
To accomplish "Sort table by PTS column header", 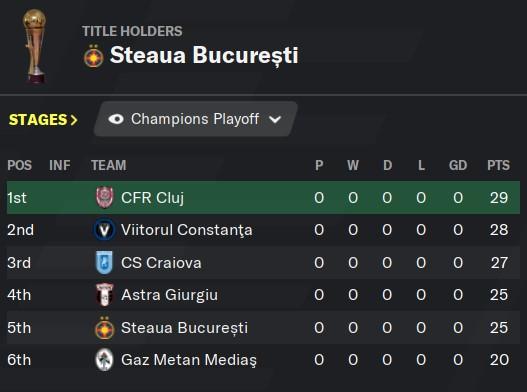I will tap(498, 165).
